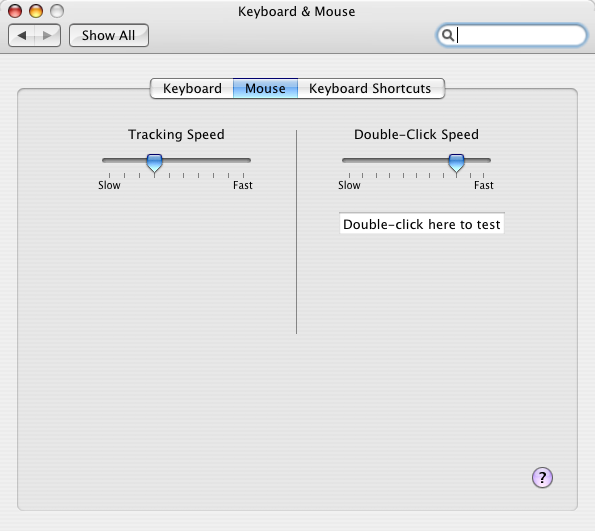Open help with the question mark button
Viewport: 595px width, 531px height.
pos(542,477)
